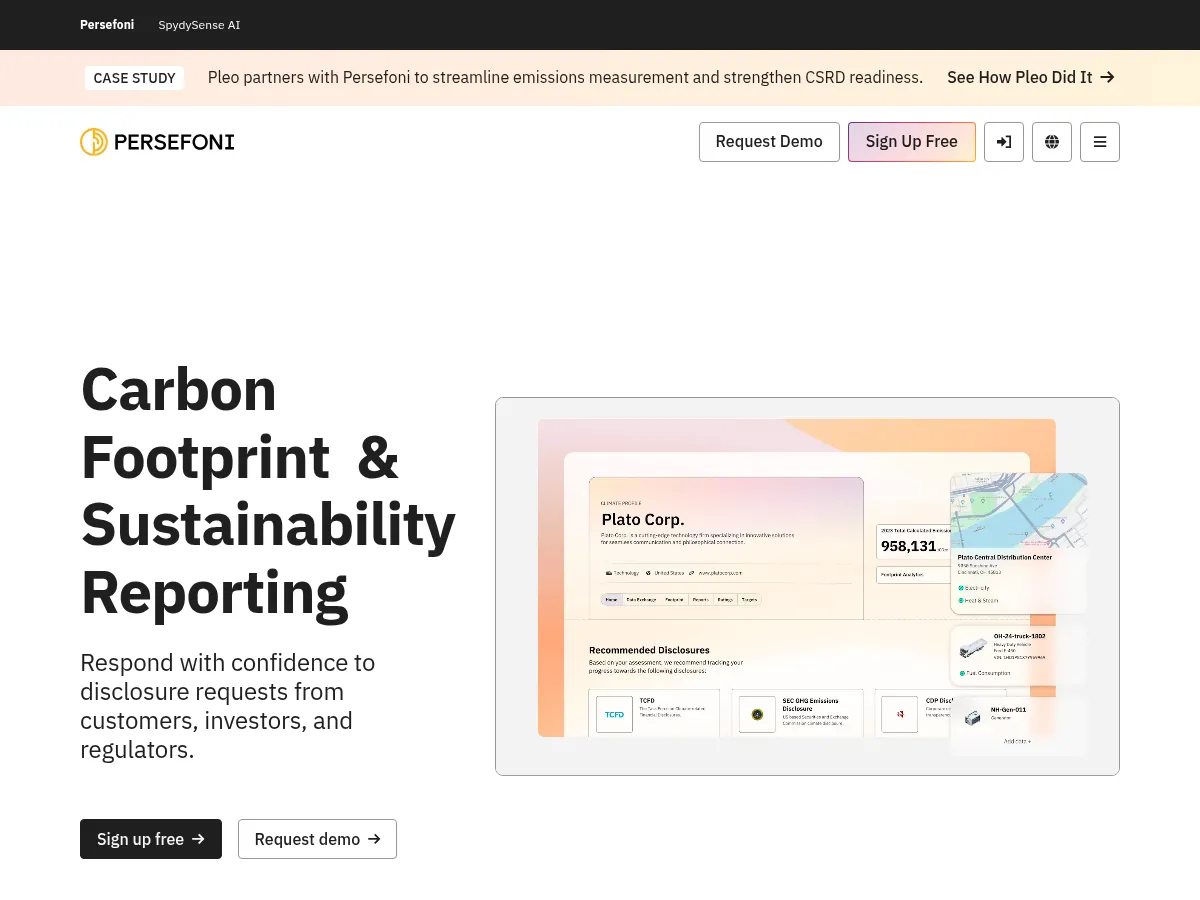Switch to the SpydySense AI tab
This screenshot has width=1200, height=900.
click(199, 25)
